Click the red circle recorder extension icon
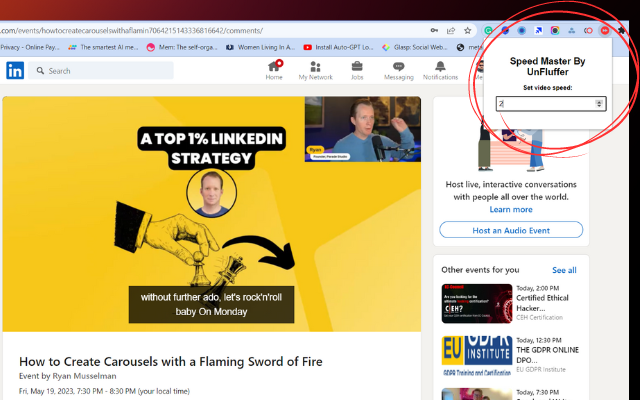The width and height of the screenshot is (640, 400). pos(588,31)
